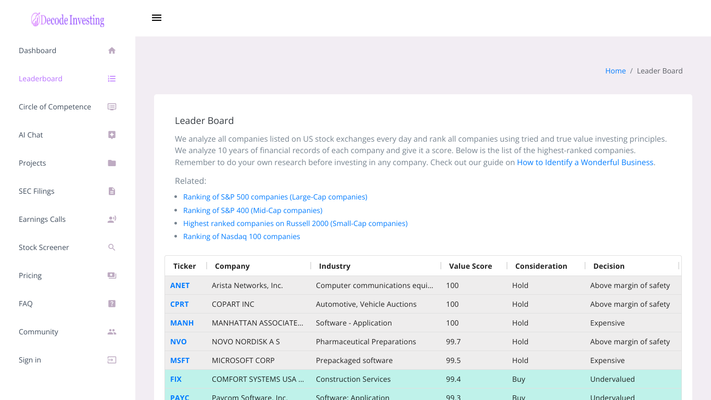Sort by the Company column header
The image size is (711, 400).
[232, 266]
